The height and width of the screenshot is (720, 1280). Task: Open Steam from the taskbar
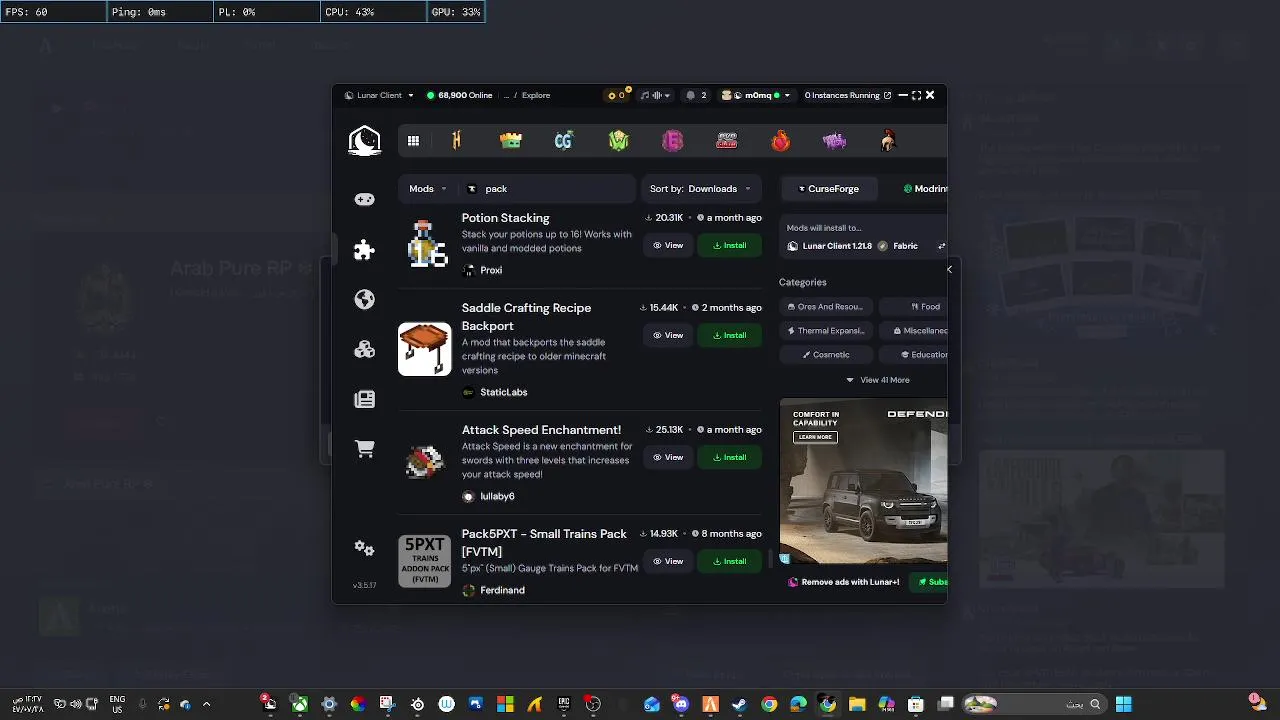pos(739,704)
